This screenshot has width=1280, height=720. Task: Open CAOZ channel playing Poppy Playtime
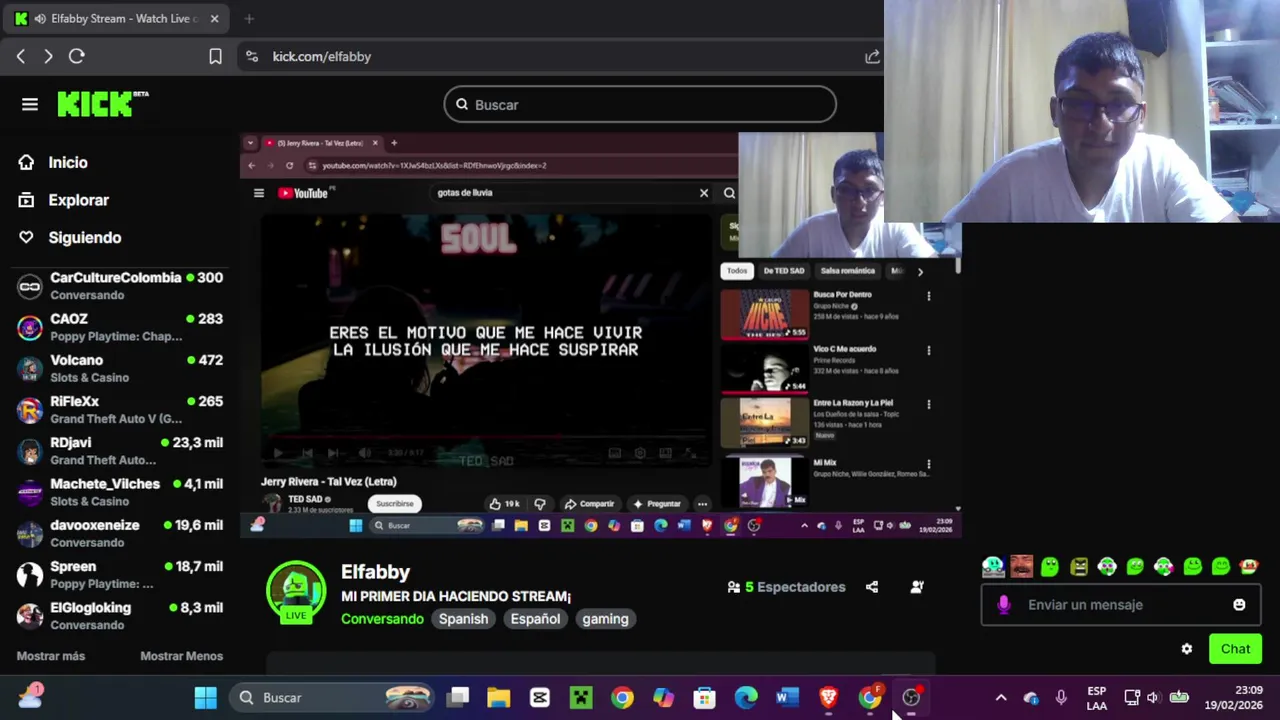tap(120, 327)
